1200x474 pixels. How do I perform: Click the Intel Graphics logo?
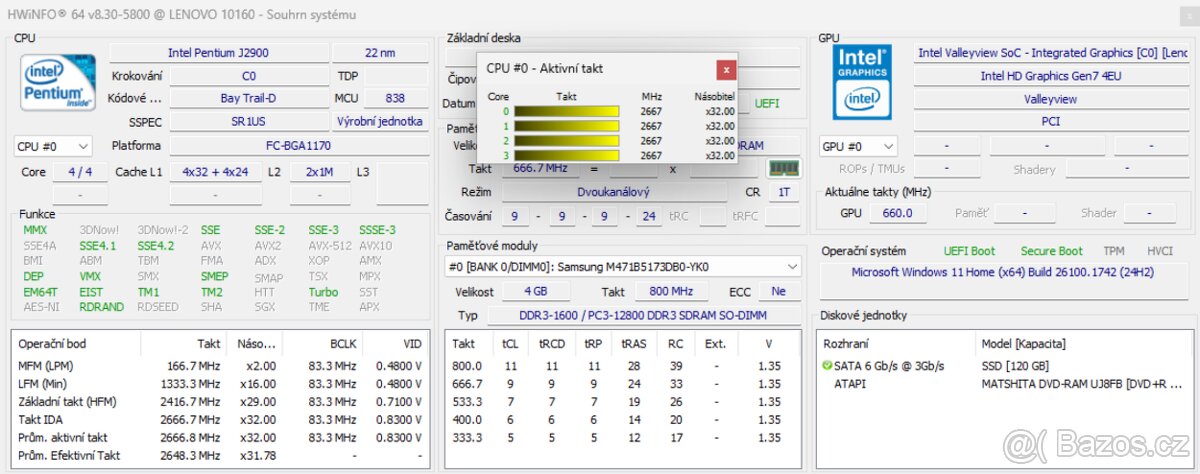pyautogui.click(x=862, y=82)
